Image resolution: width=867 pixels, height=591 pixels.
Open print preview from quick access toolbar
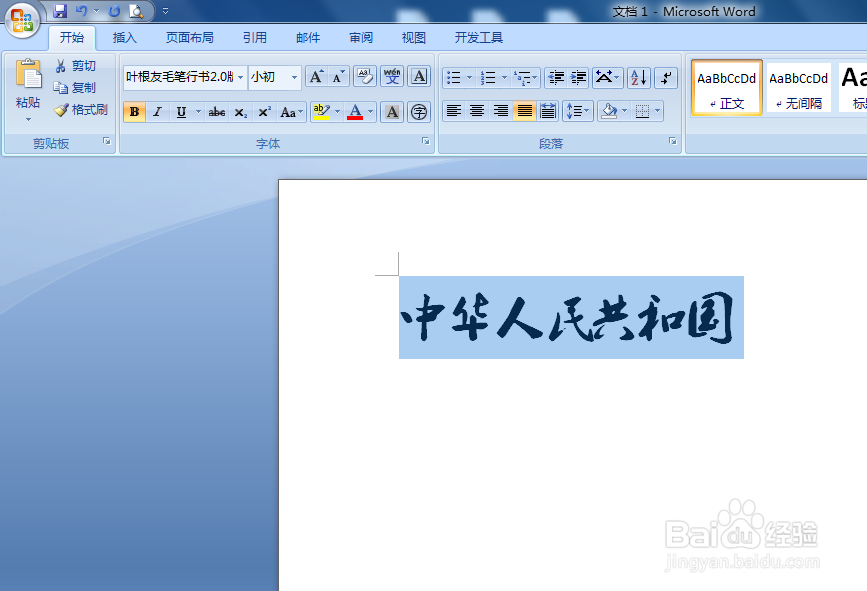click(135, 11)
